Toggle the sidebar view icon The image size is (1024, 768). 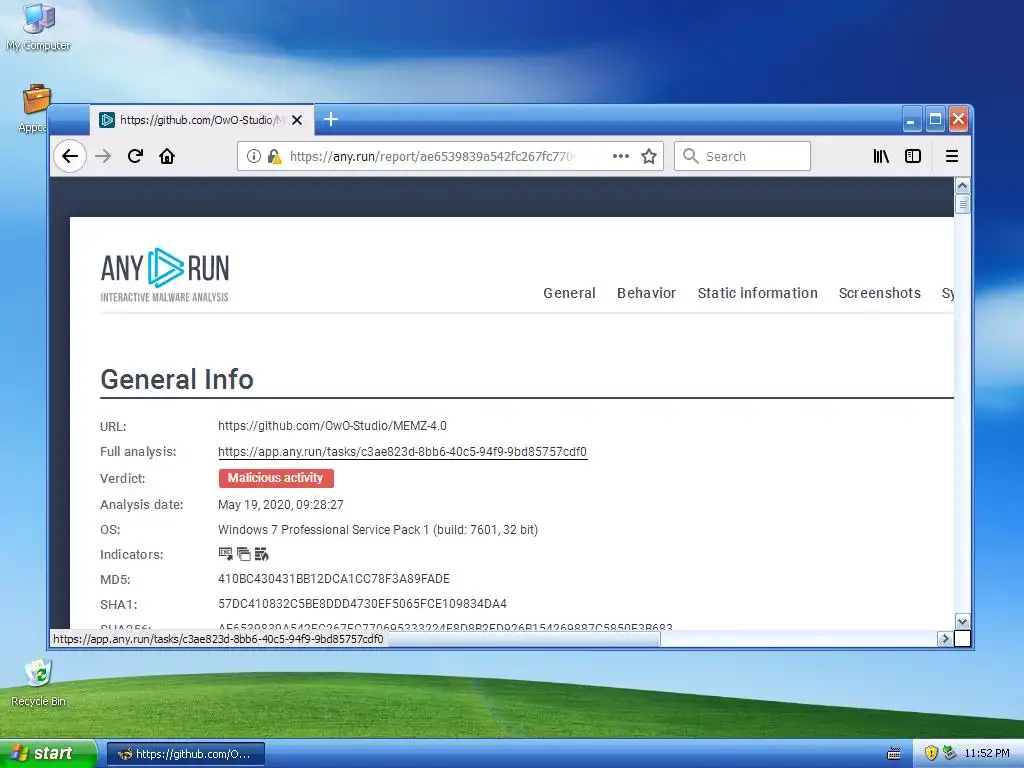913,156
